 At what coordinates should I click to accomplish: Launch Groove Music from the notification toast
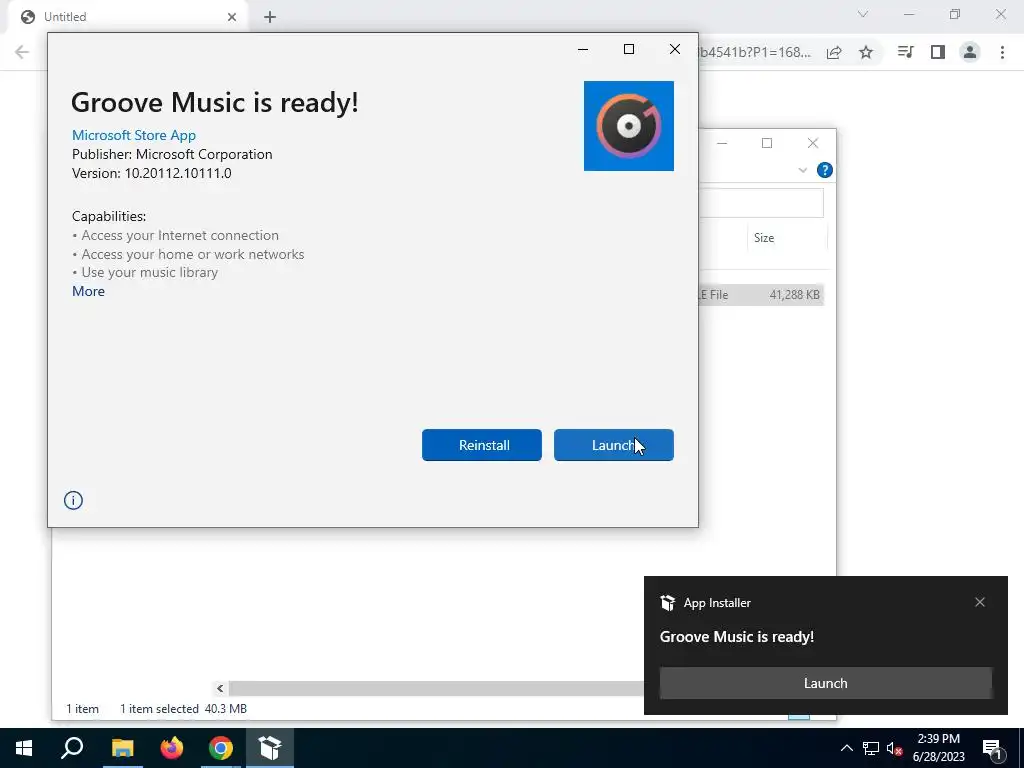click(825, 683)
